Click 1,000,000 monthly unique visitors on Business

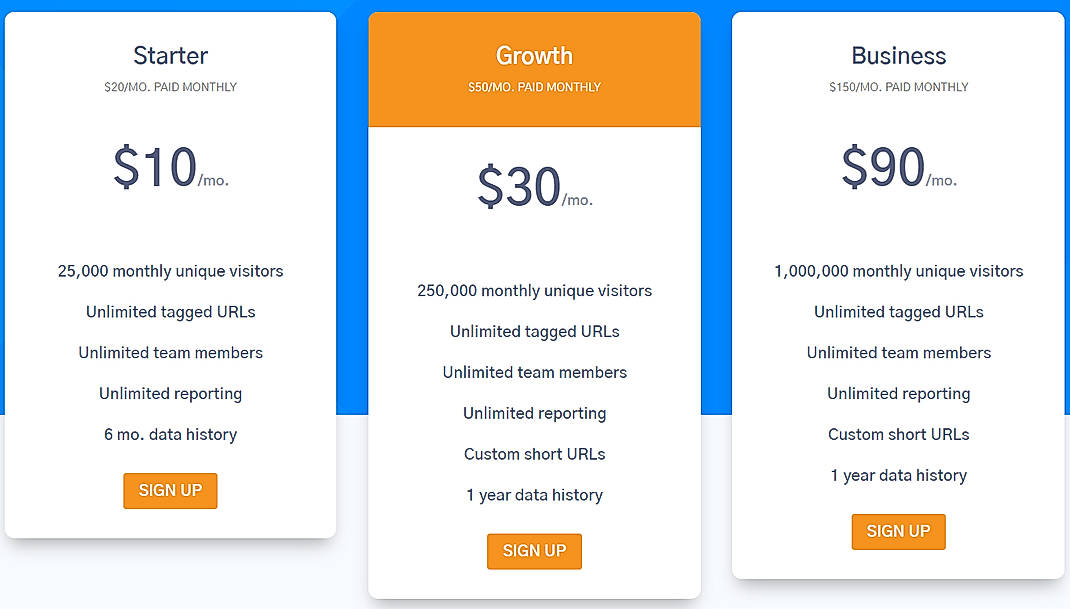click(x=898, y=271)
